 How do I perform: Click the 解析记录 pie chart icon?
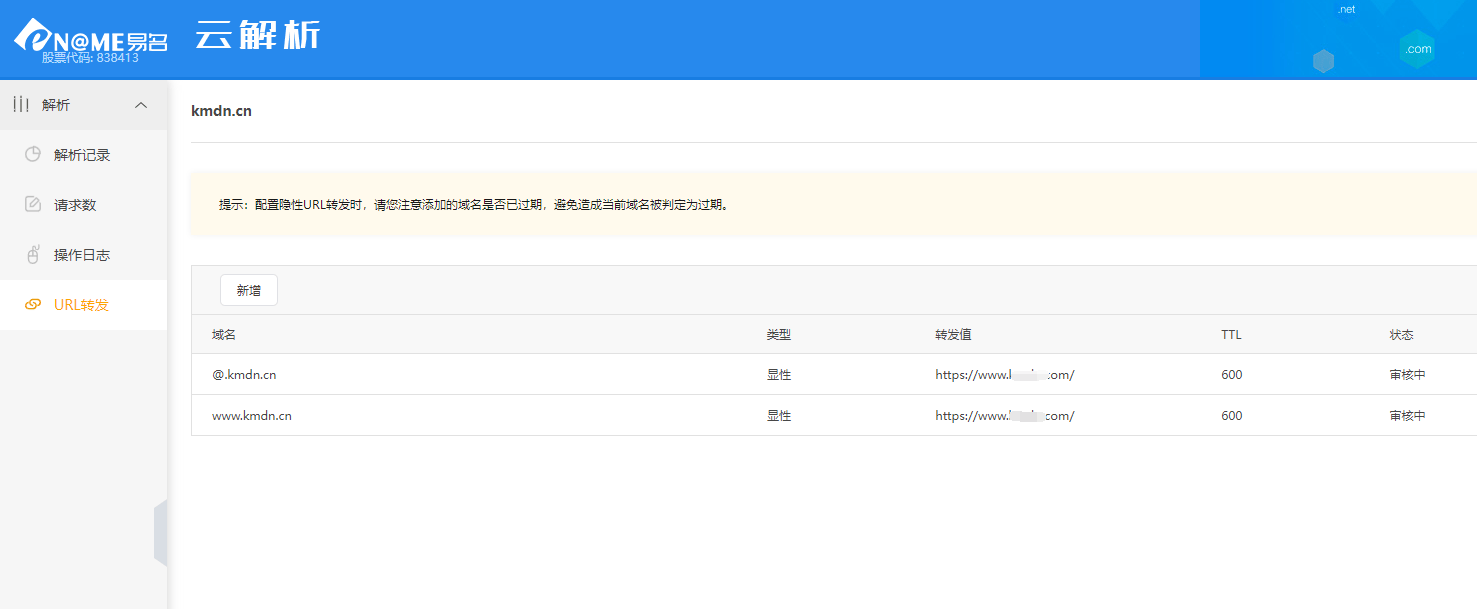click(33, 154)
